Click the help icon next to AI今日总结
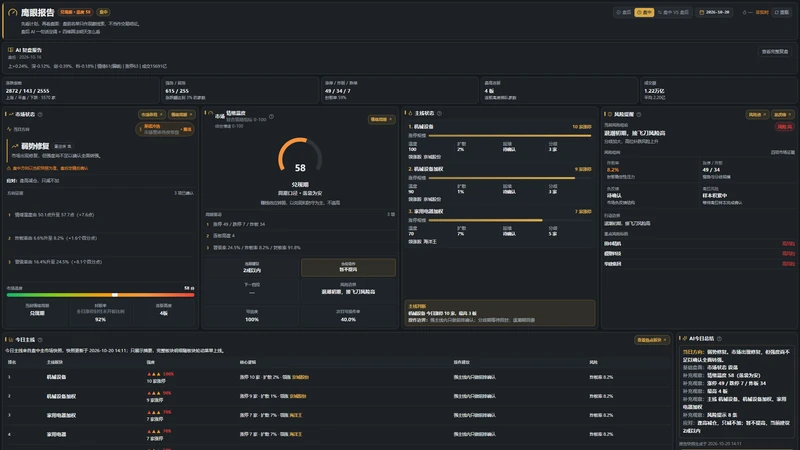The image size is (800, 450). pos(719,339)
